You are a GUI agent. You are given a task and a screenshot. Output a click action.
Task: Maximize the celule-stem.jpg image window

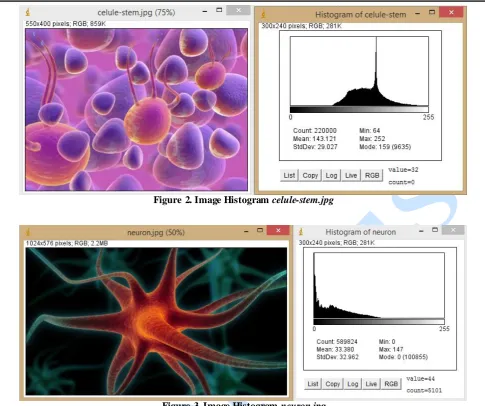coord(219,10)
